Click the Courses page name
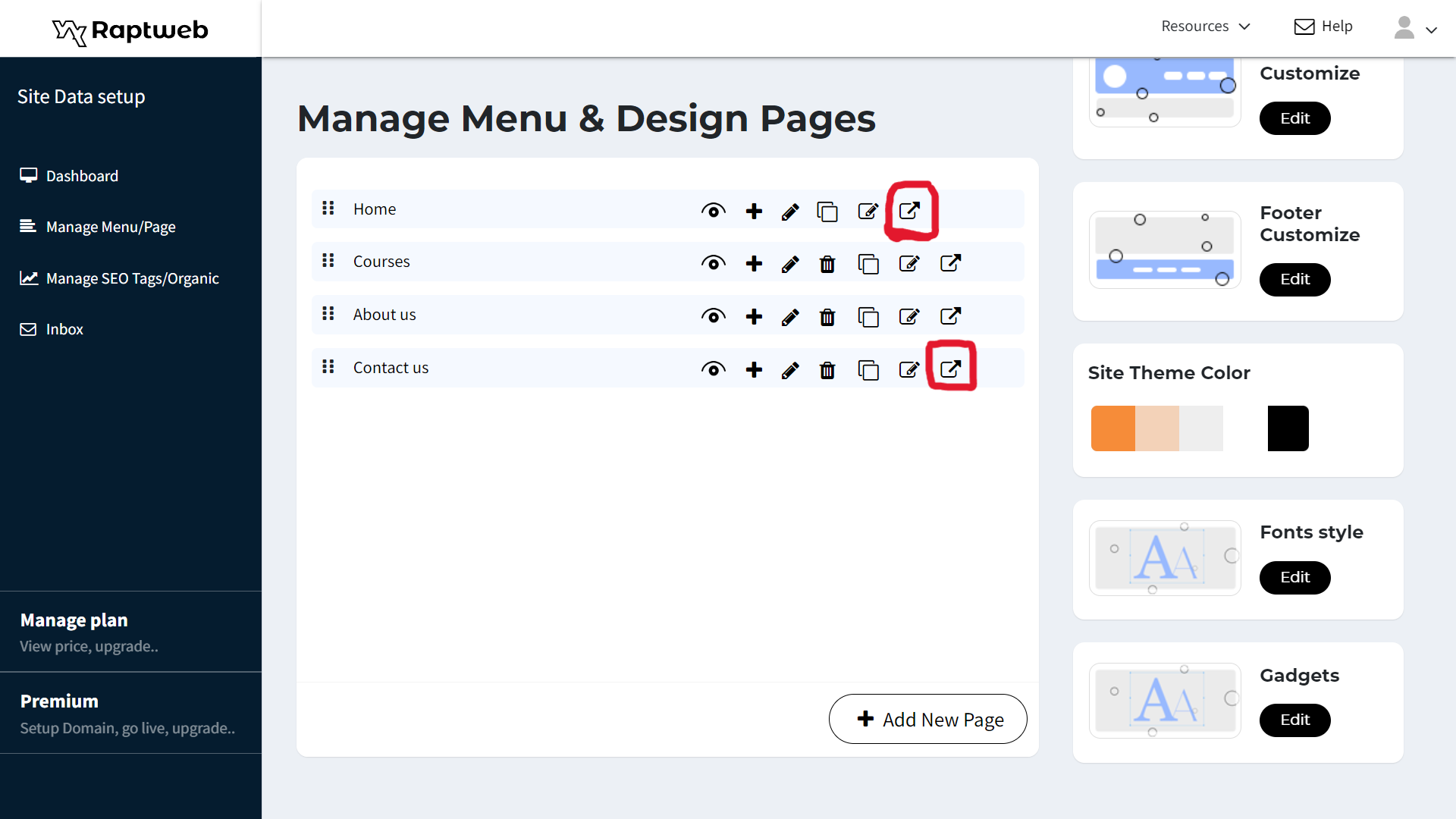Screen dimensions: 1456x819 (x=381, y=262)
